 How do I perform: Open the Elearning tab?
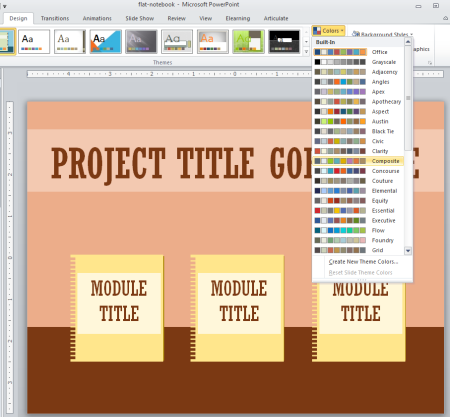pos(238,18)
